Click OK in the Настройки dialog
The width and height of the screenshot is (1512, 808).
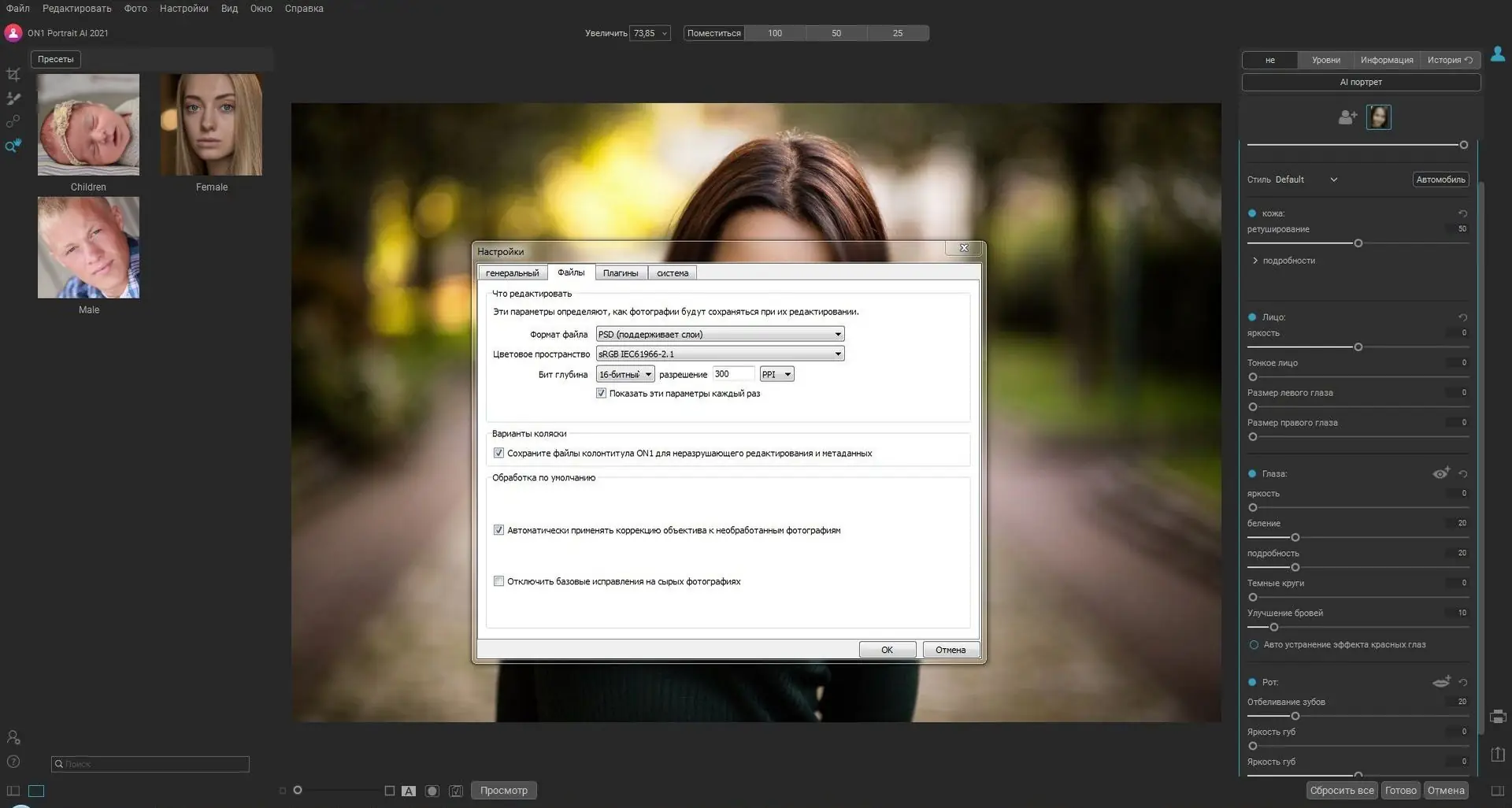click(888, 650)
